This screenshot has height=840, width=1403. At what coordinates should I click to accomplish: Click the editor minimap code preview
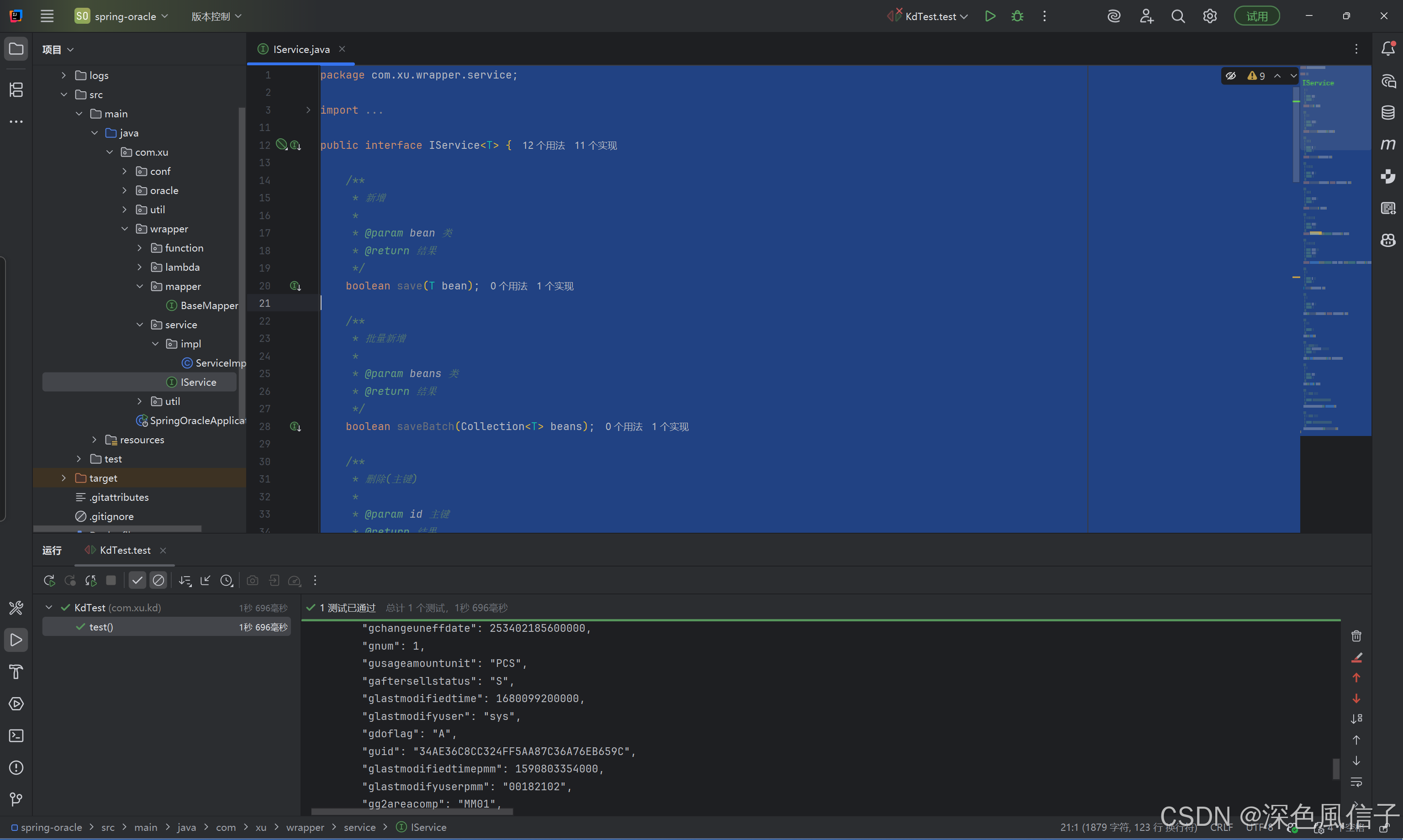pos(1335,251)
